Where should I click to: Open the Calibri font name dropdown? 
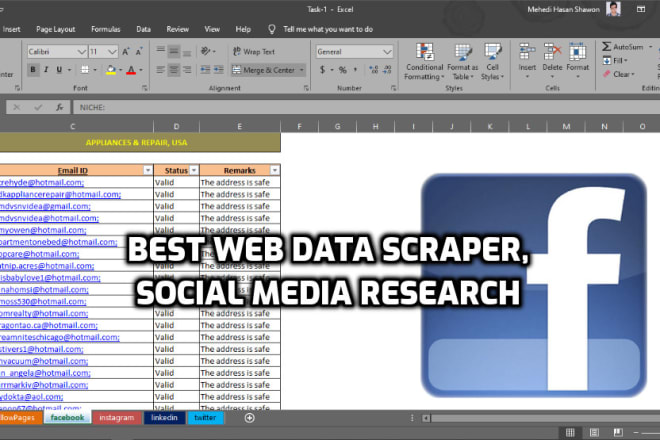tap(81, 51)
